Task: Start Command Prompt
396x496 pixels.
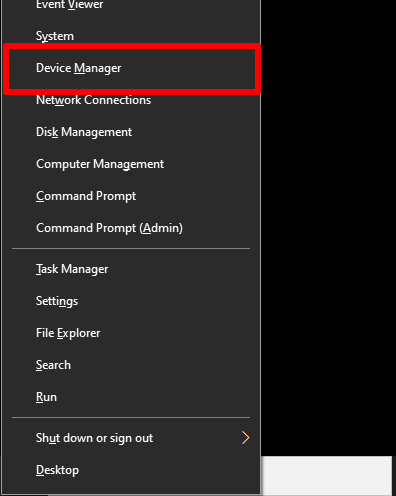Action: 131,196
